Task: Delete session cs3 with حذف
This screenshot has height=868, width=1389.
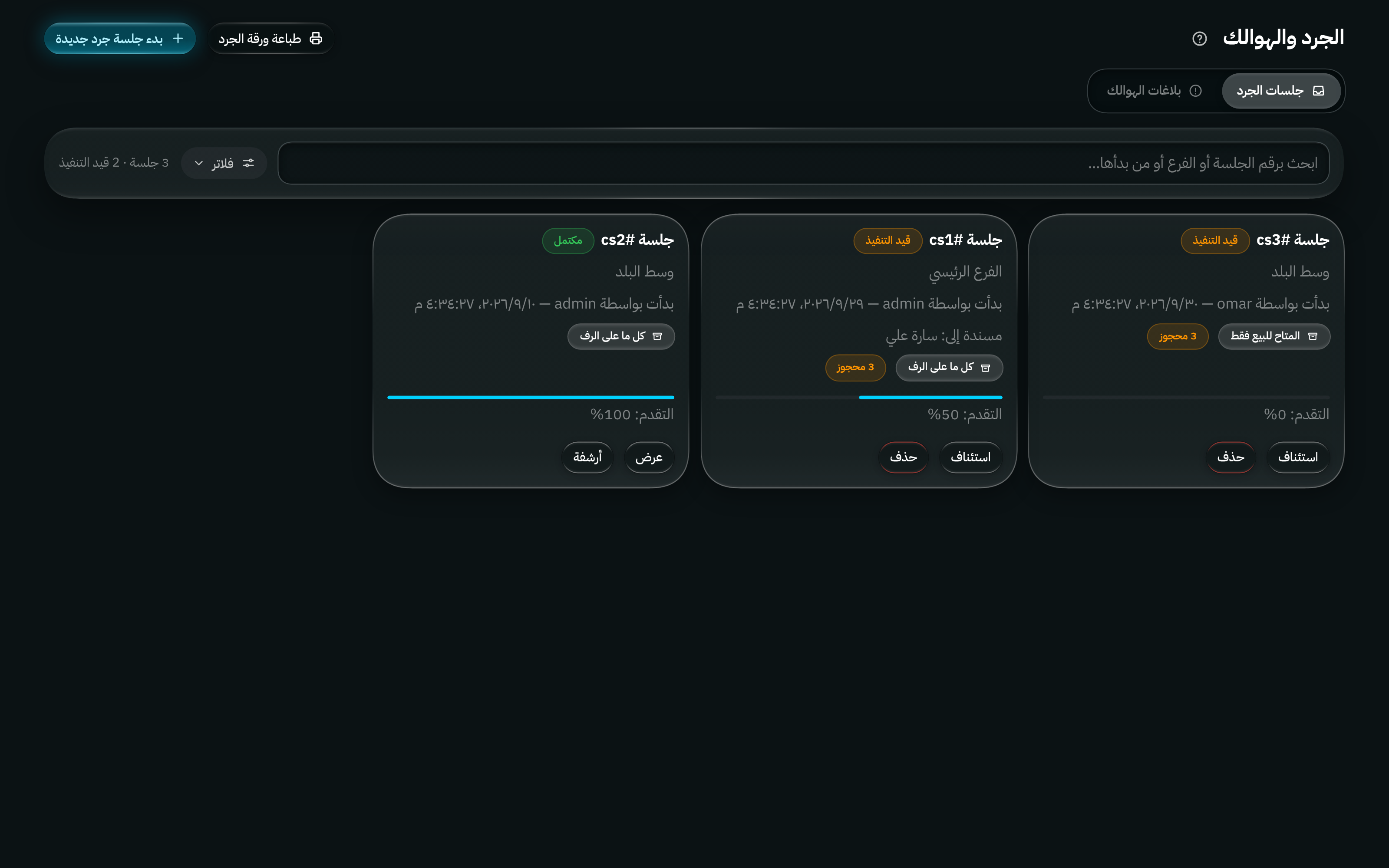Action: tap(1231, 457)
